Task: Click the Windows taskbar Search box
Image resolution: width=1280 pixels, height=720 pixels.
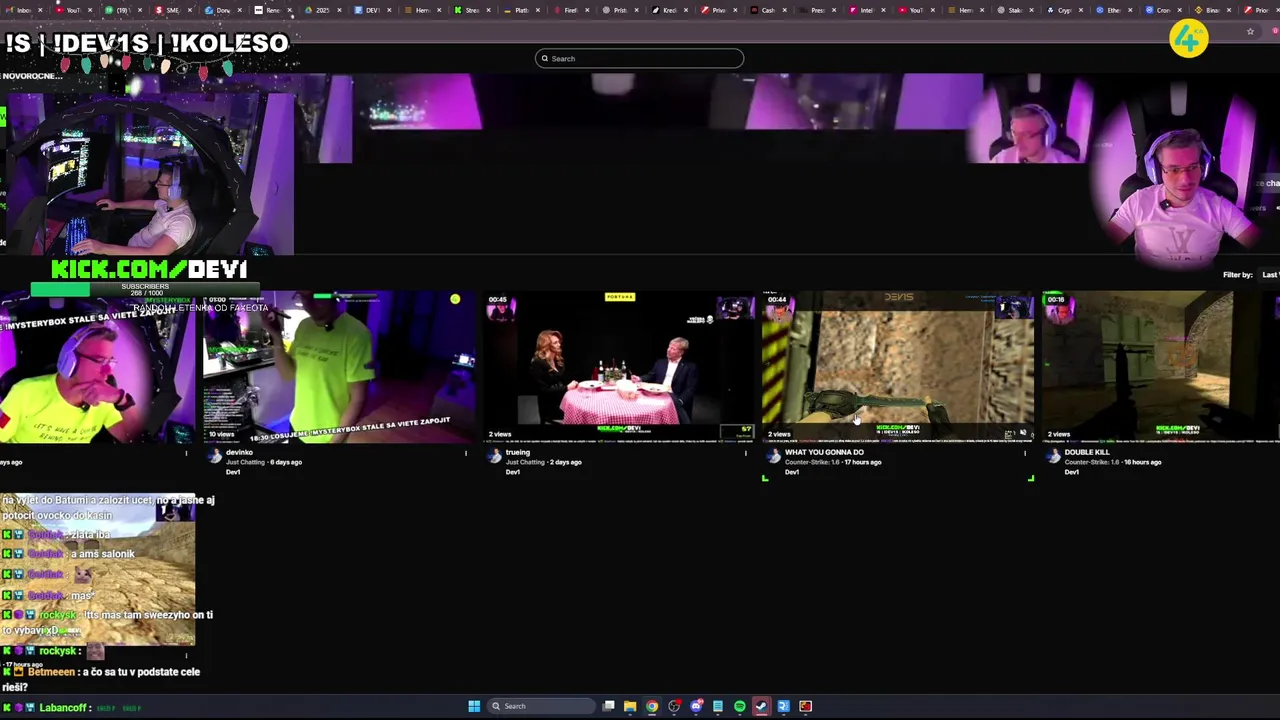Action: [542, 706]
